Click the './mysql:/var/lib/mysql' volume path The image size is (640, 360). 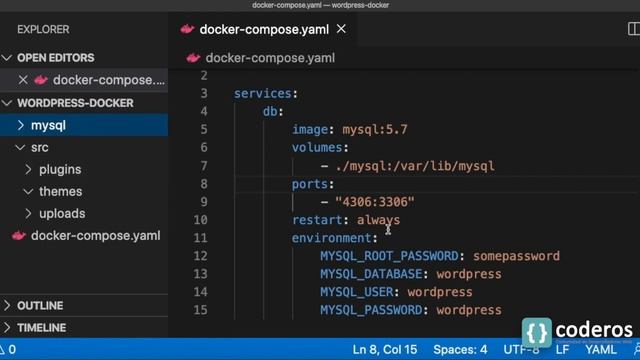[415, 166]
